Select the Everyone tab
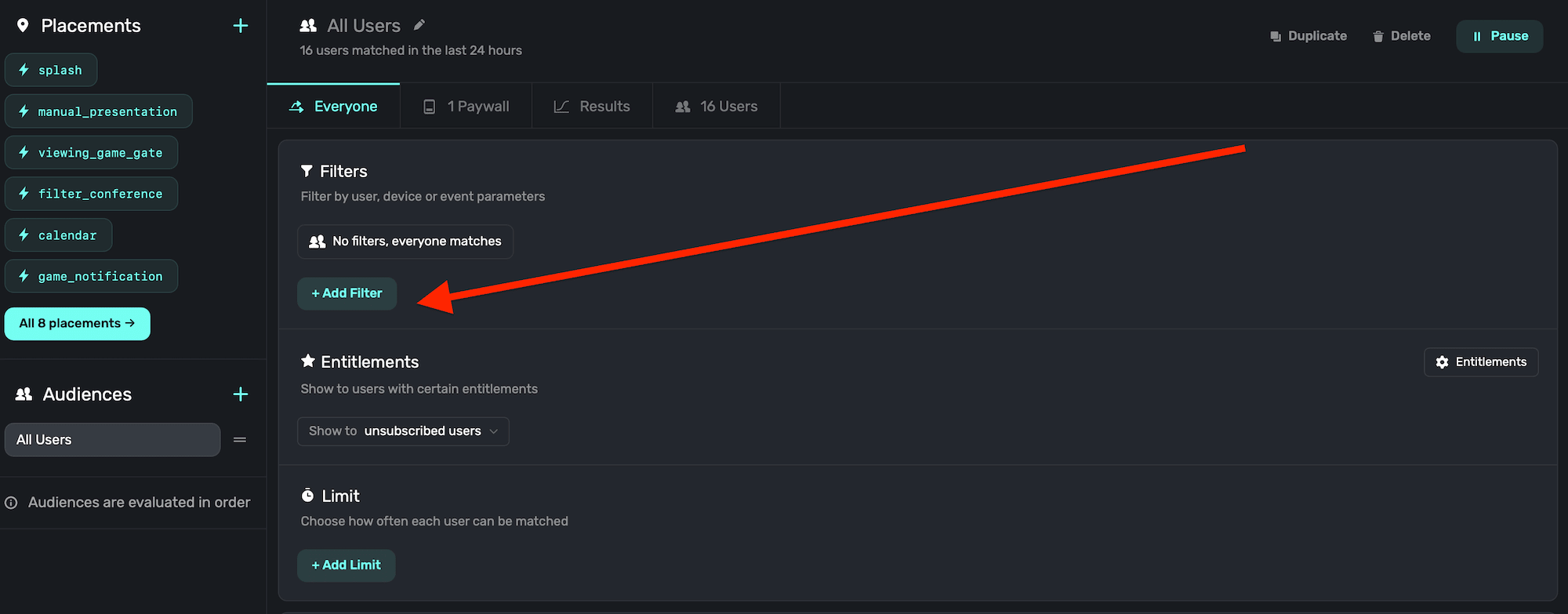 (333, 107)
